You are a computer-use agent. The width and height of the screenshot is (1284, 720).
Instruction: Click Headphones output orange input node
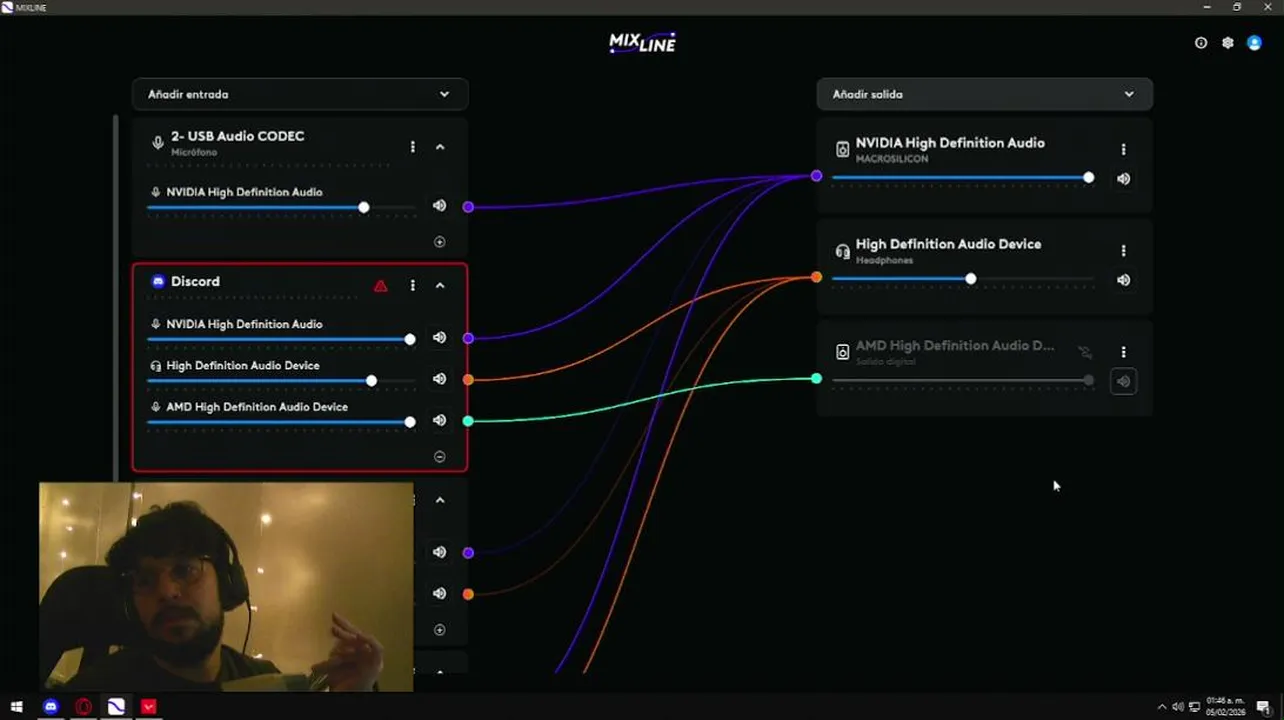pyautogui.click(x=817, y=277)
